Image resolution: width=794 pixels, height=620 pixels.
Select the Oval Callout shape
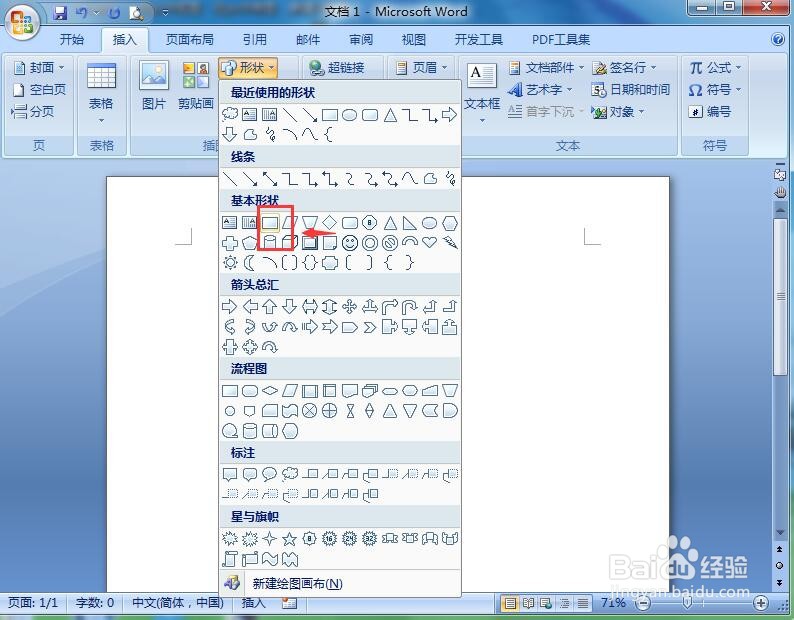269,474
